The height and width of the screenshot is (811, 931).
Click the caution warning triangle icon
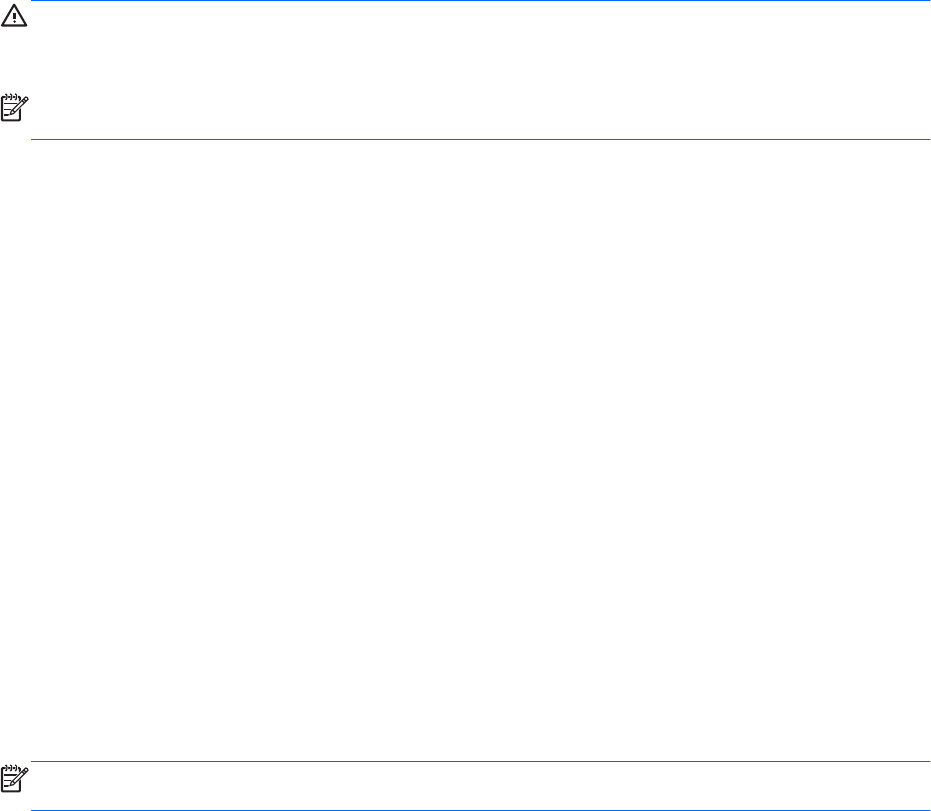click(15, 19)
